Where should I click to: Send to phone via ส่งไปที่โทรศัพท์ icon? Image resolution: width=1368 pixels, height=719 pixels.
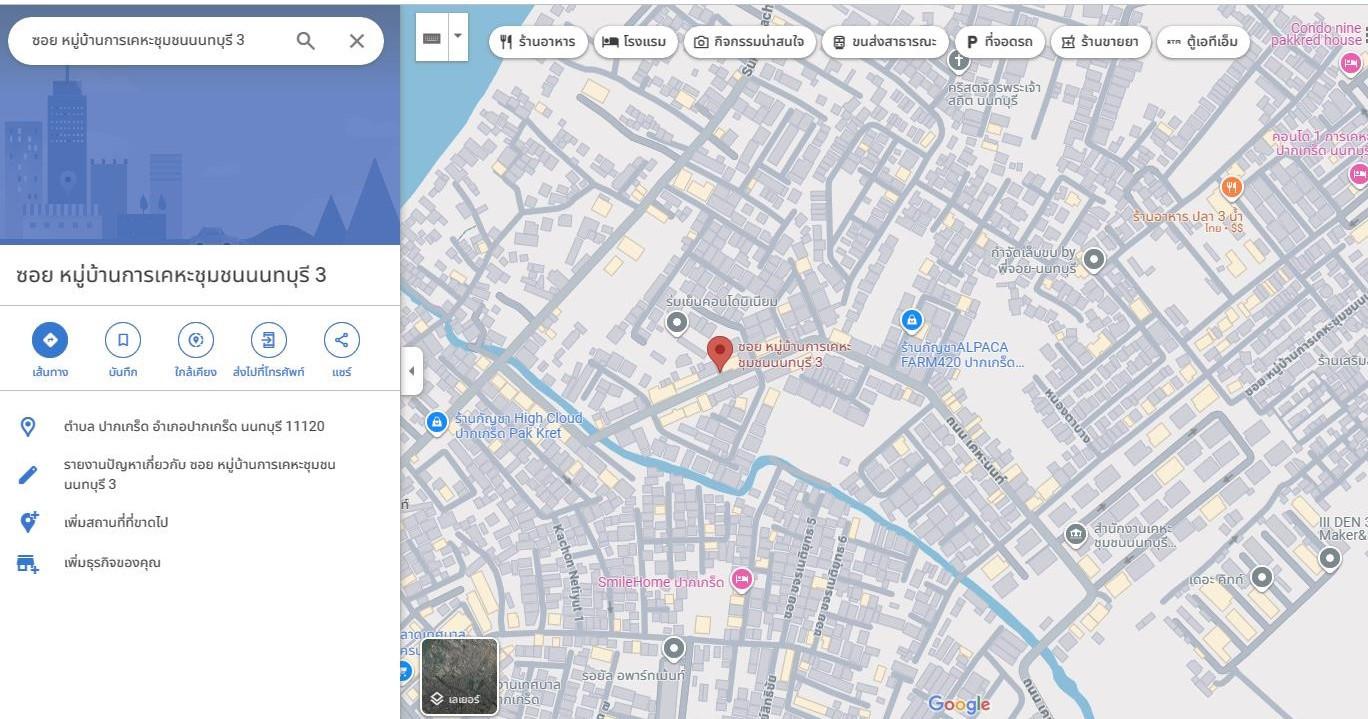click(x=268, y=340)
